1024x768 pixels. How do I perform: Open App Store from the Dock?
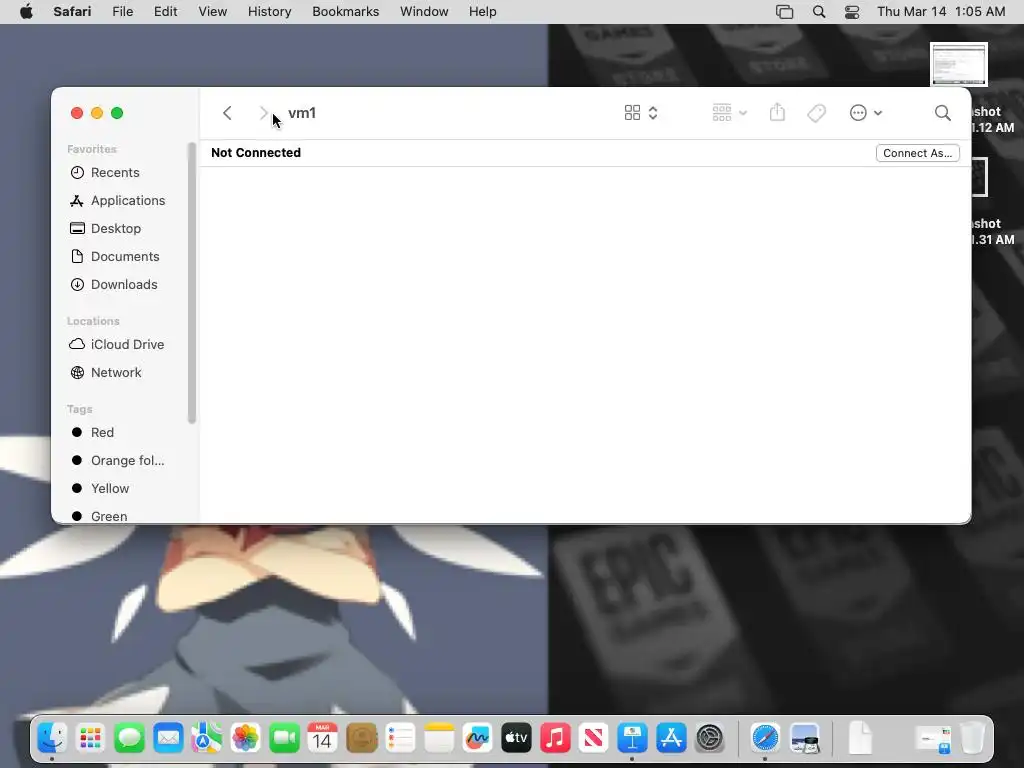(671, 739)
